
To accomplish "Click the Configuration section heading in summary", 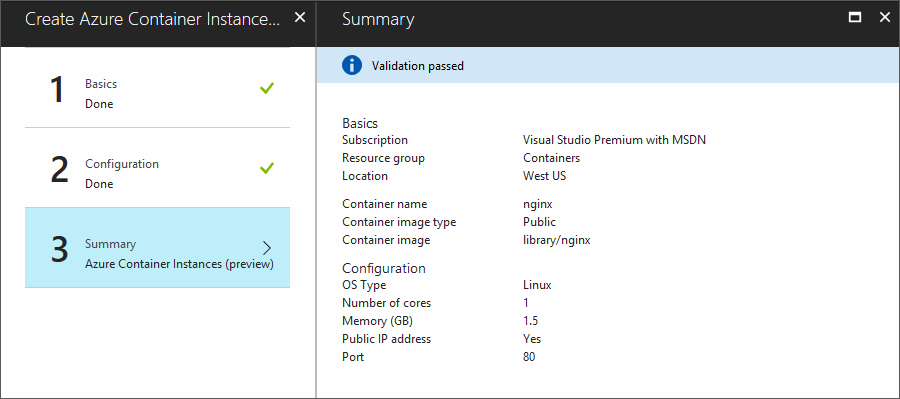I will tap(384, 268).
